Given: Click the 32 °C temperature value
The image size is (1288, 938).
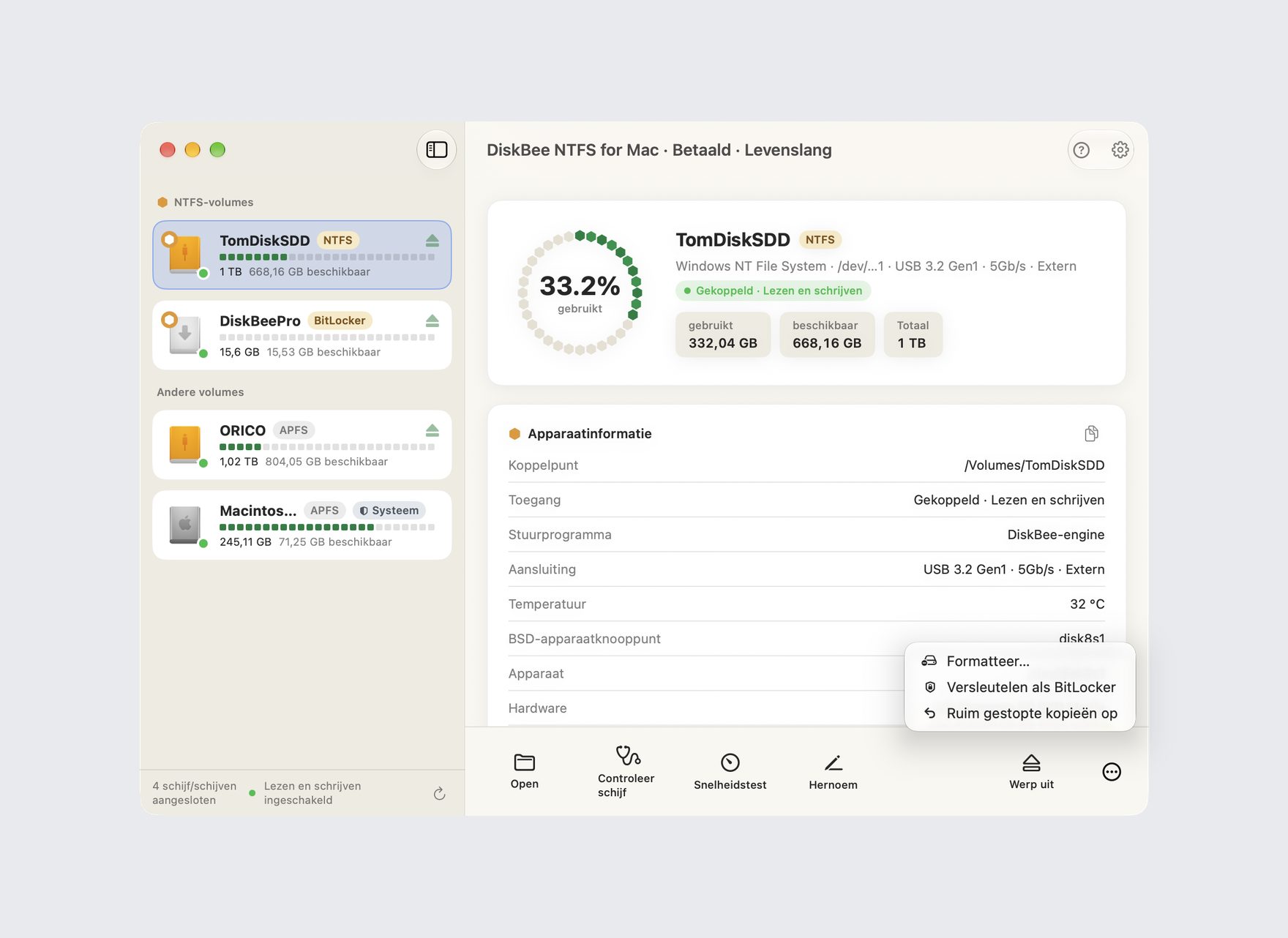Looking at the screenshot, I should coord(1087,604).
